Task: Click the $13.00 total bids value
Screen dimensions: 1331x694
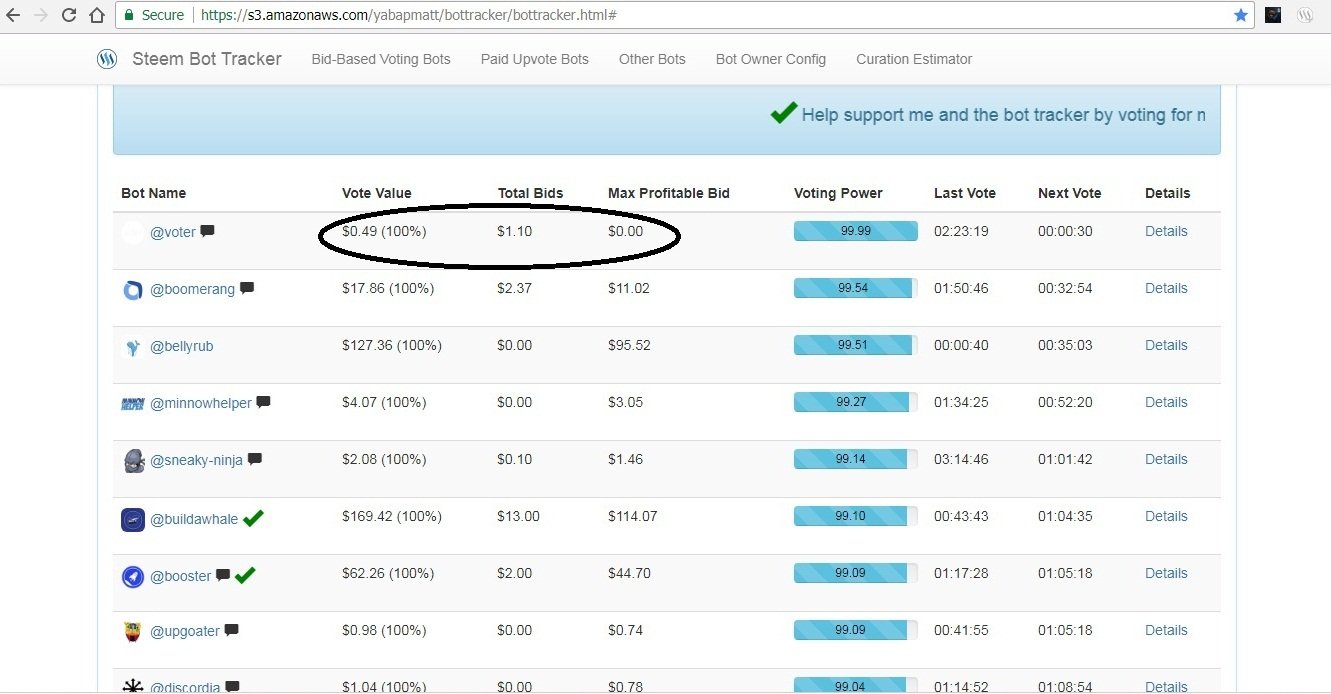Action: [518, 517]
